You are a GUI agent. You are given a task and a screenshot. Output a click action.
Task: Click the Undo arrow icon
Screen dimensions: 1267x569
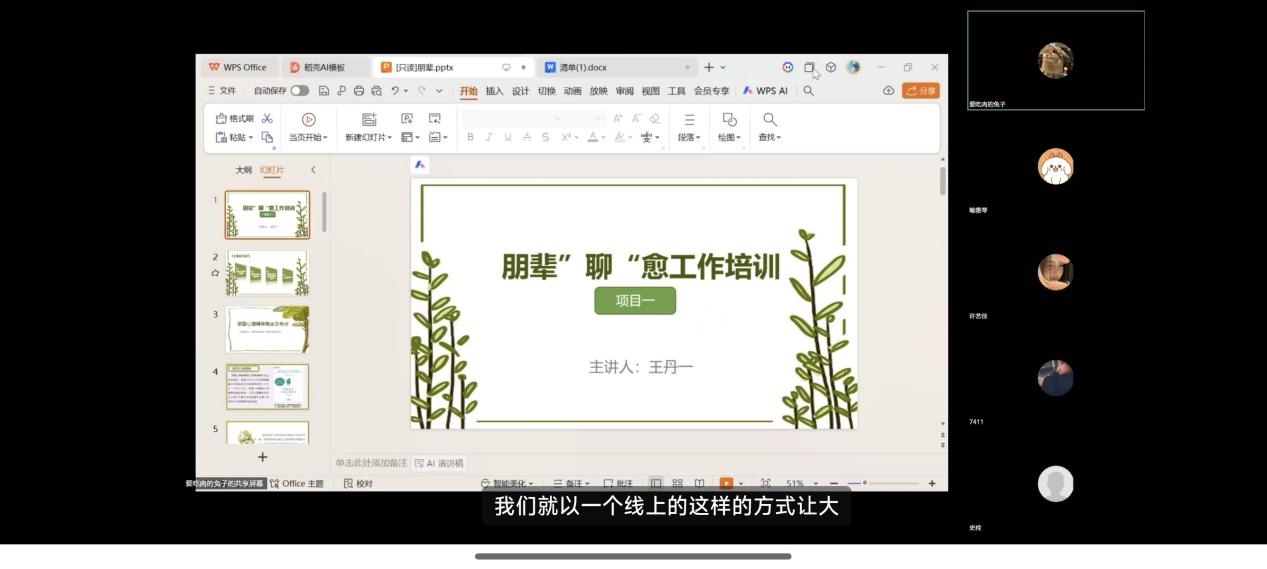pyautogui.click(x=396, y=91)
